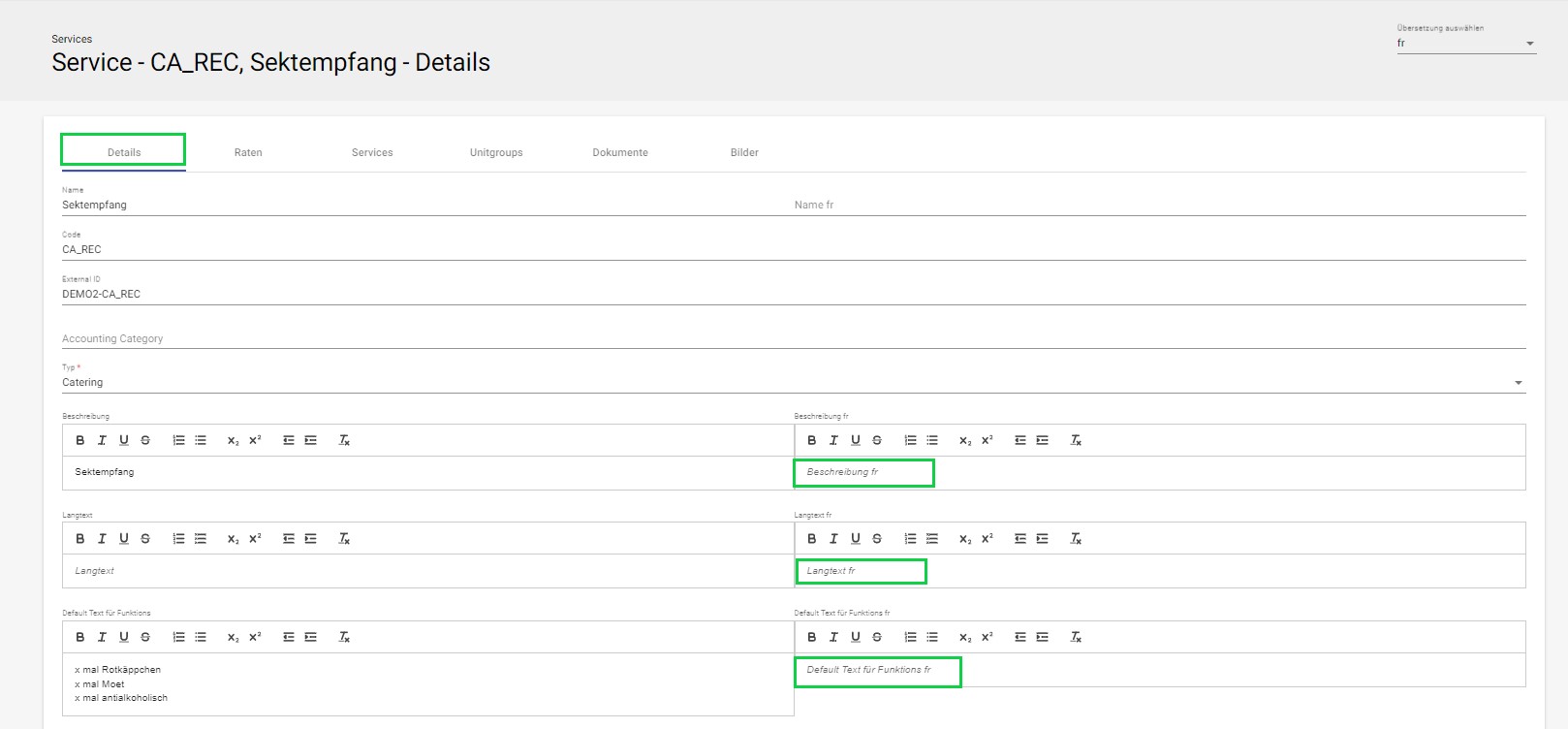Screen dimensions: 1568x729
Task: Click the Accounting Category field
Action: 794,338
